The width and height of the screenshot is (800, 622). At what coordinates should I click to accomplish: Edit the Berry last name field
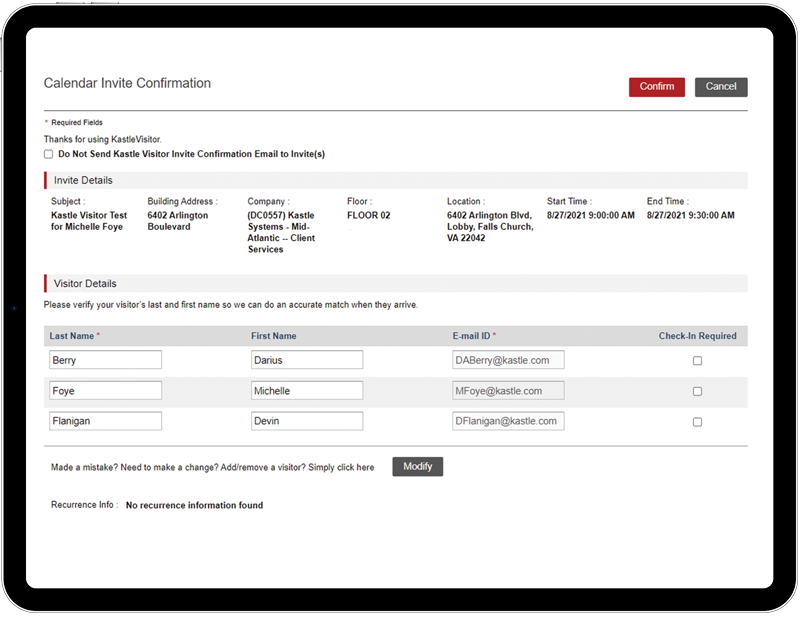(x=106, y=360)
